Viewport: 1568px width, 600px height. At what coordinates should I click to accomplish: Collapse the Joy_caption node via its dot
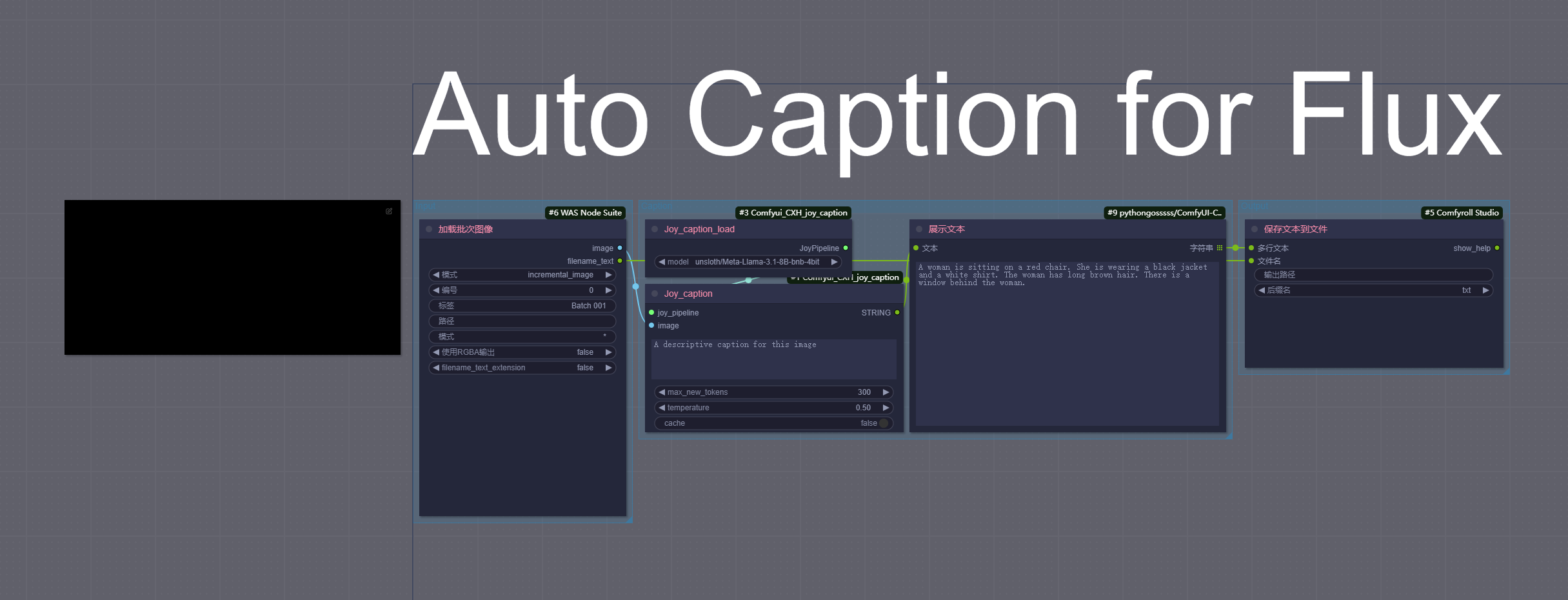point(655,294)
